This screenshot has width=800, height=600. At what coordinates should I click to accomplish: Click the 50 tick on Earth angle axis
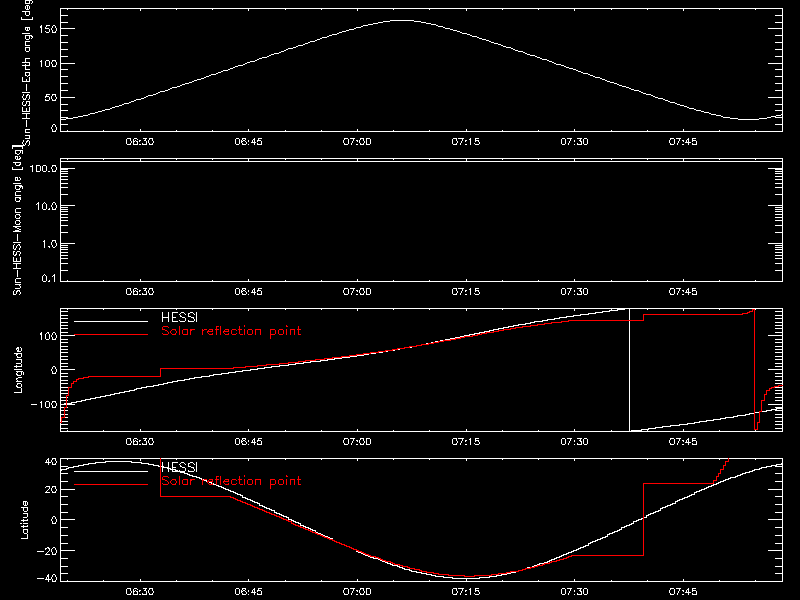pyautogui.click(x=51, y=97)
